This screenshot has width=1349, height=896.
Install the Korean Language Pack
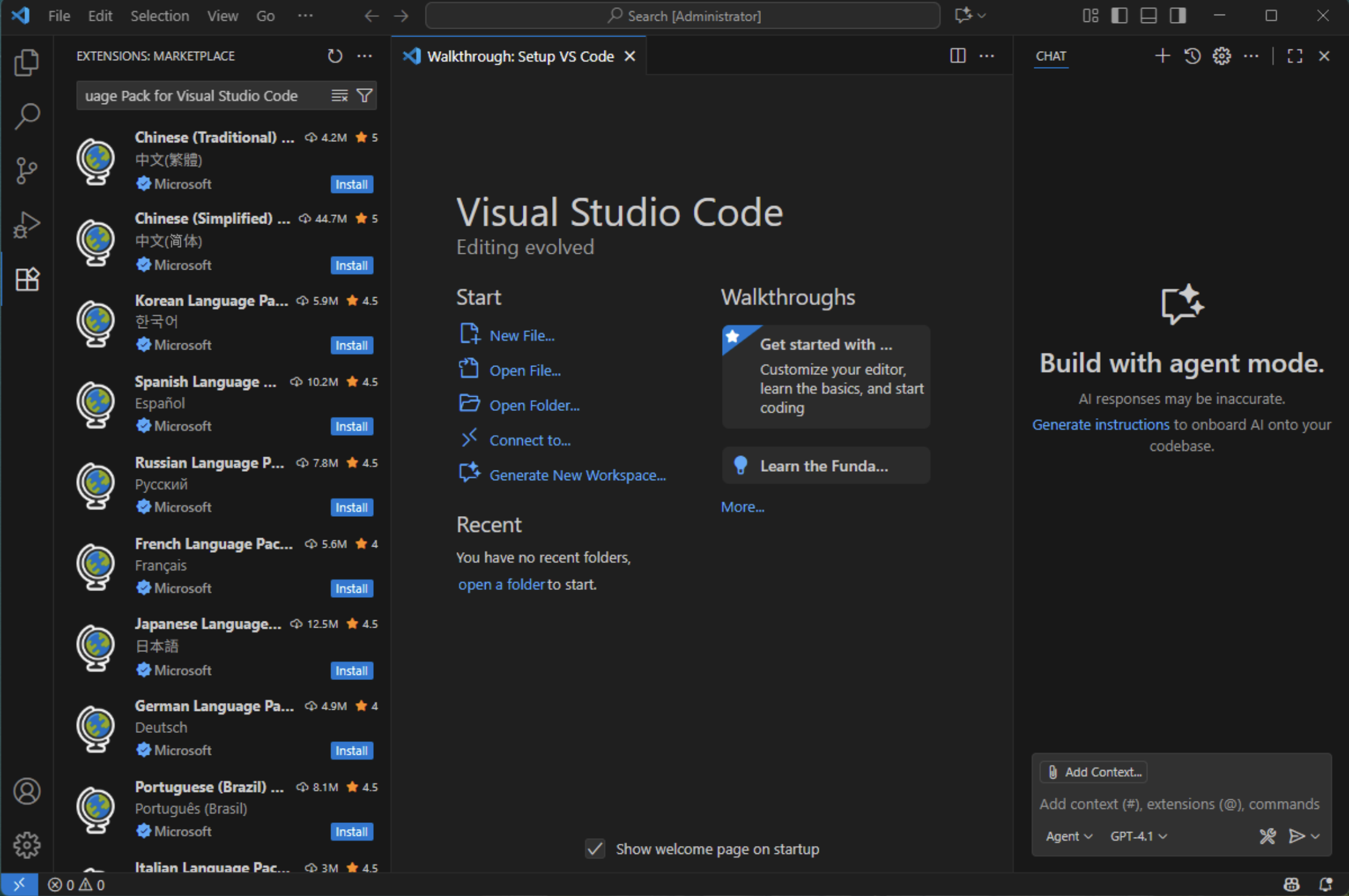point(351,345)
